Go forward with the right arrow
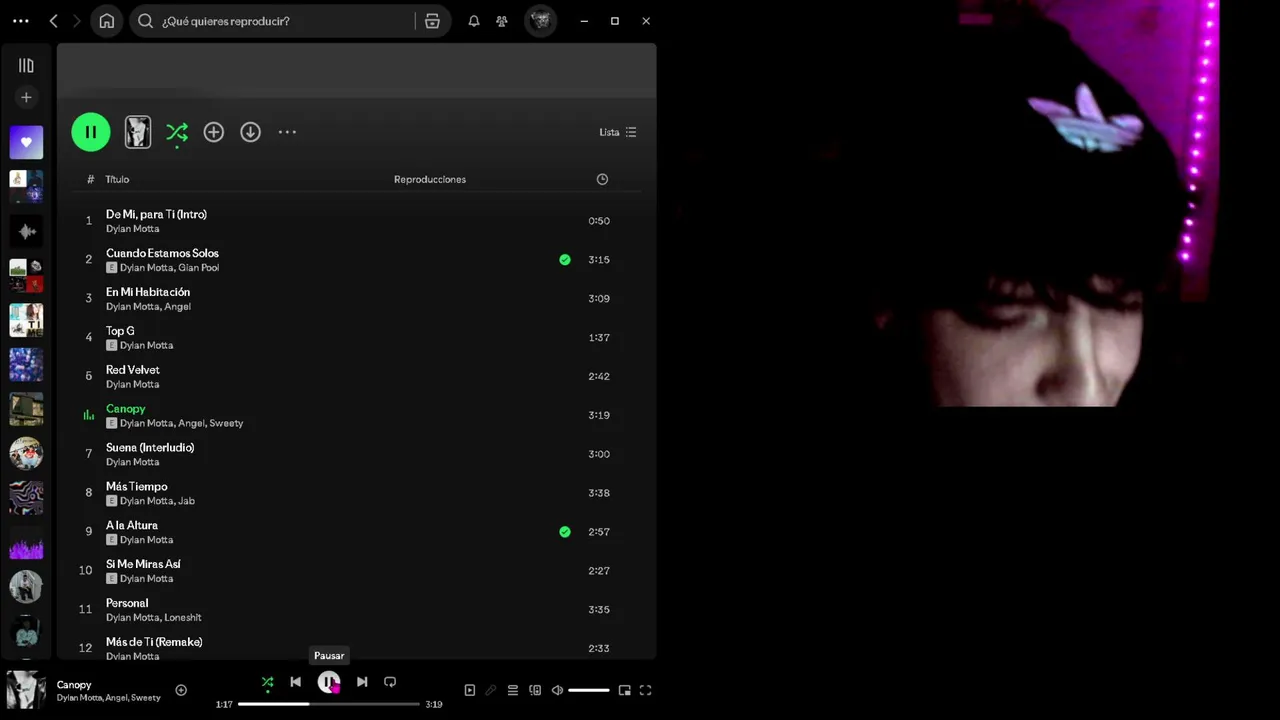Screen dimensions: 1280x720 77,21
